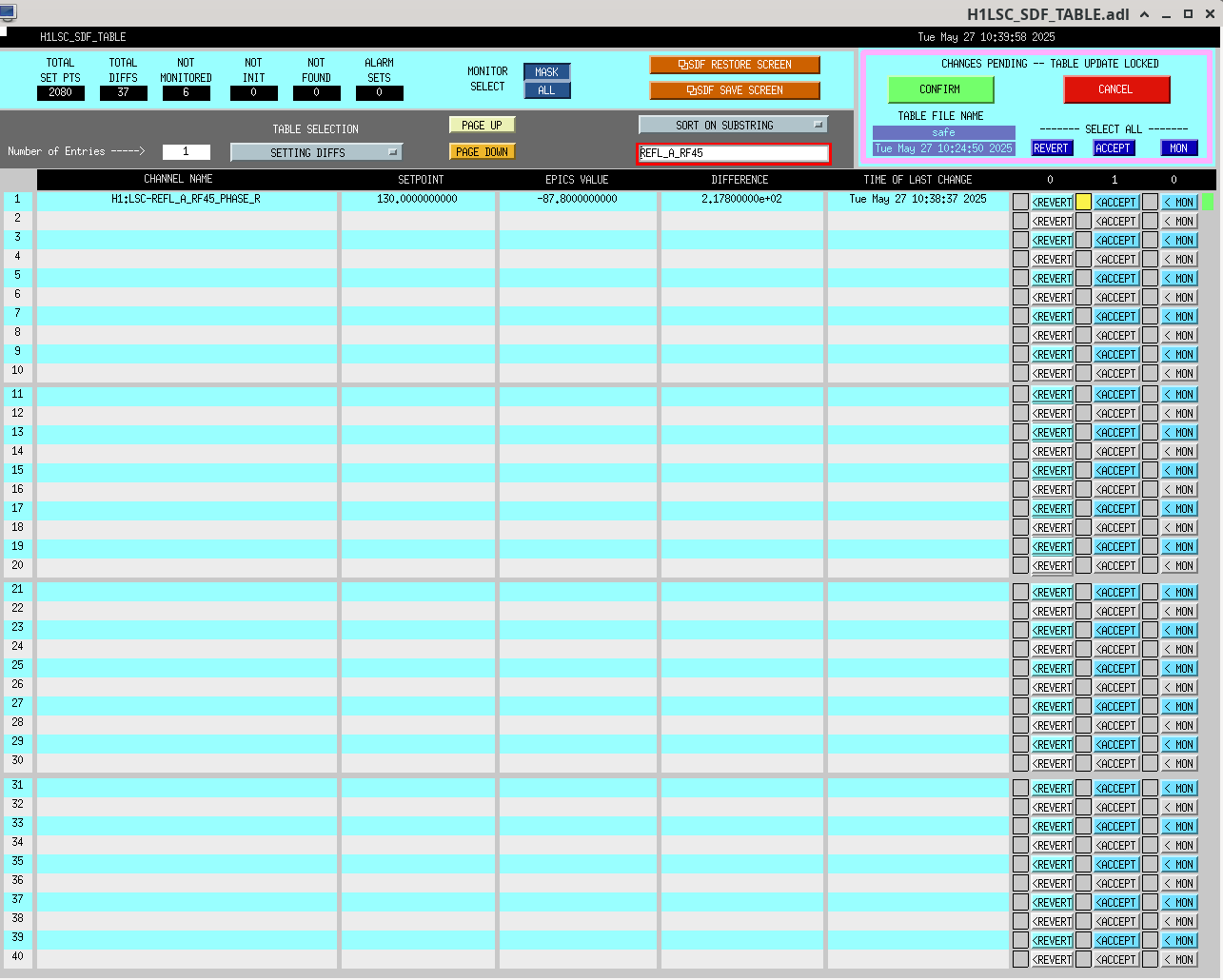The image size is (1223, 980).
Task: Click the ACCEPT button in row 1
Action: [1115, 202]
